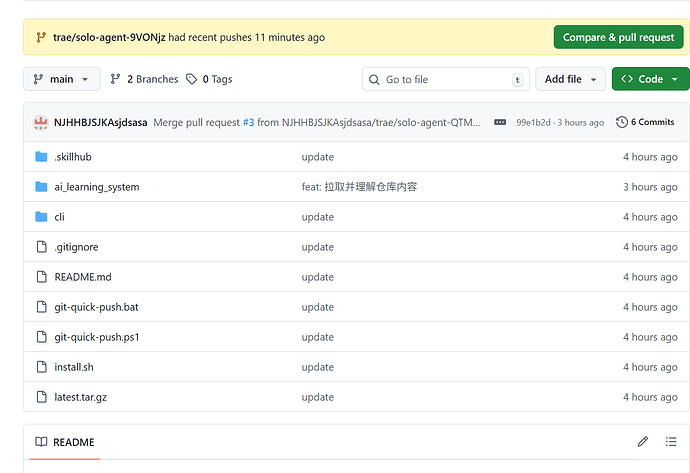Open git-quick-push.bat file
Screen dimensions: 690x473
click(96, 307)
